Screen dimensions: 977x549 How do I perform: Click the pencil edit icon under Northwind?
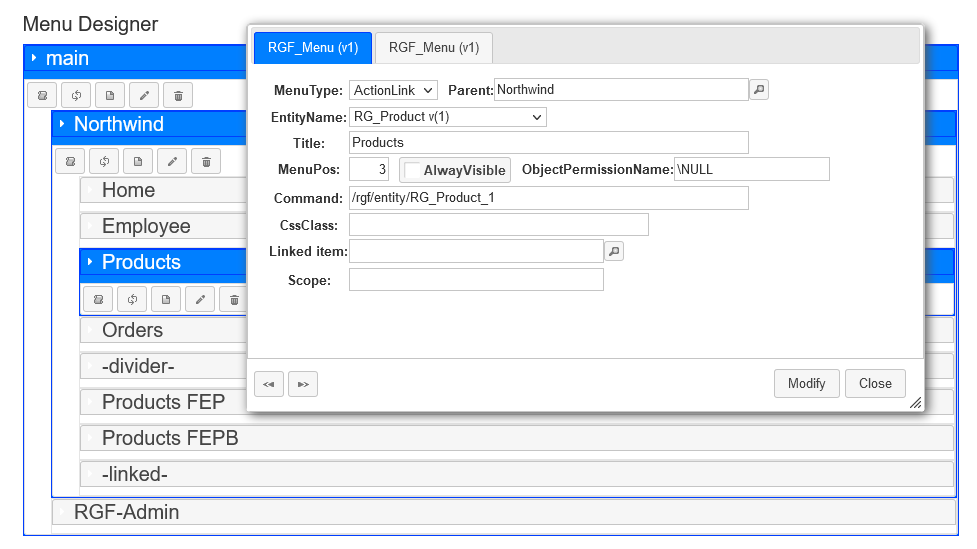(x=172, y=161)
